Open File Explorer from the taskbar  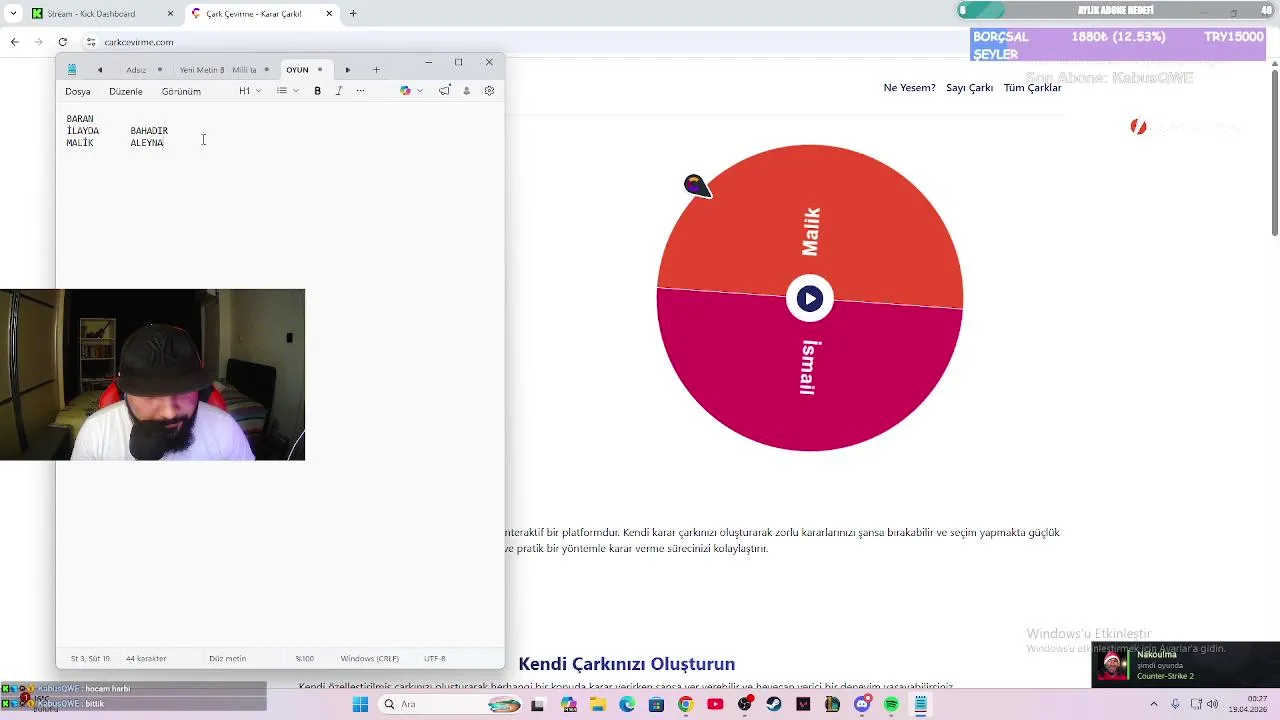(598, 704)
